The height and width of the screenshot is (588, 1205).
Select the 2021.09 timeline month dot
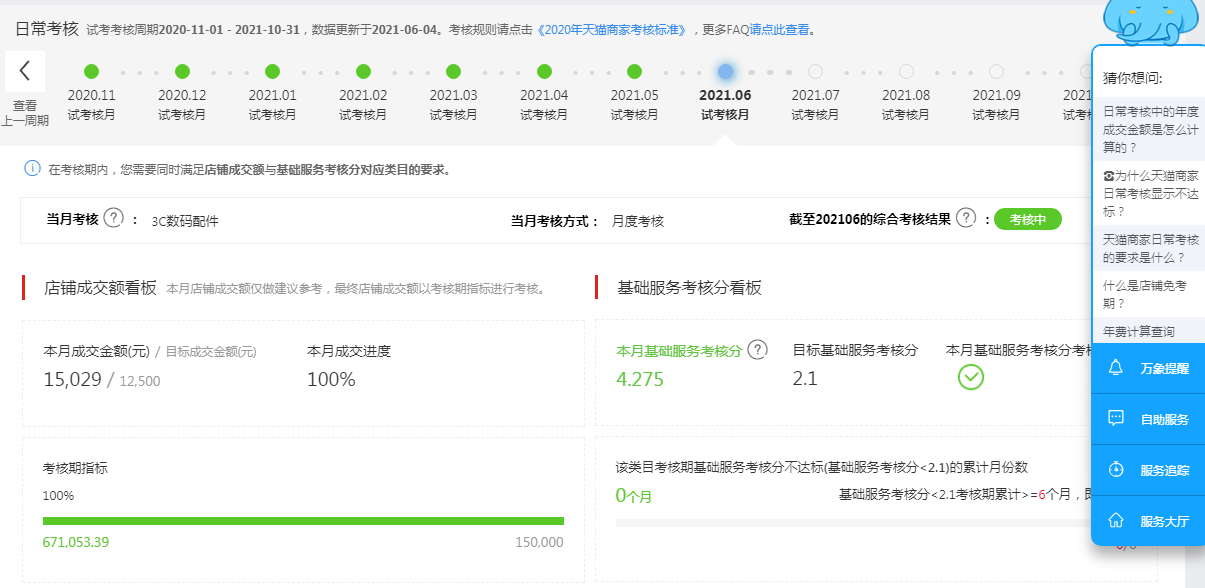click(x=996, y=71)
